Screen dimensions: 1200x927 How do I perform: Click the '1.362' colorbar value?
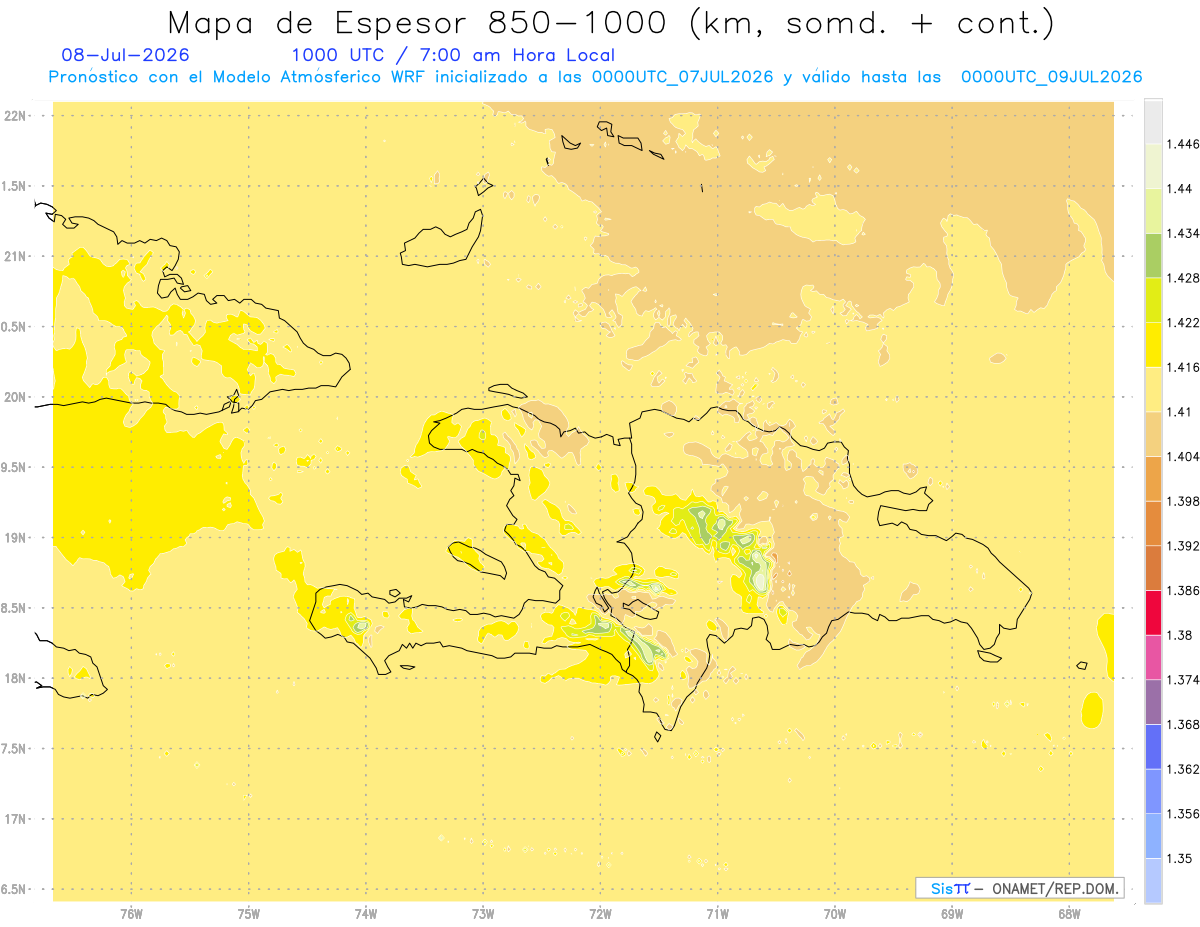click(1183, 769)
